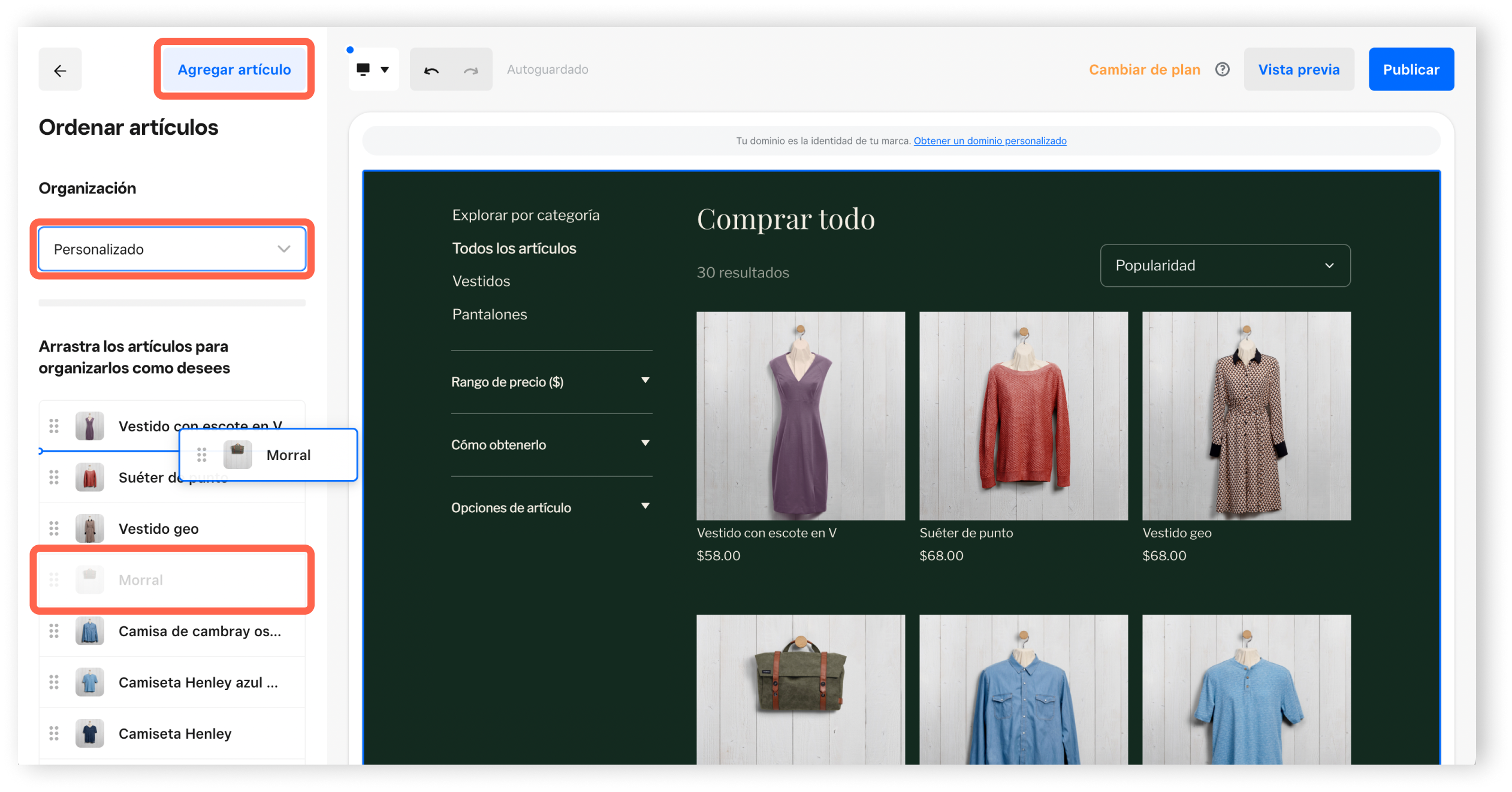This screenshot has width=1512, height=792.
Task: Click the Pantalones category tab
Action: pos(490,314)
